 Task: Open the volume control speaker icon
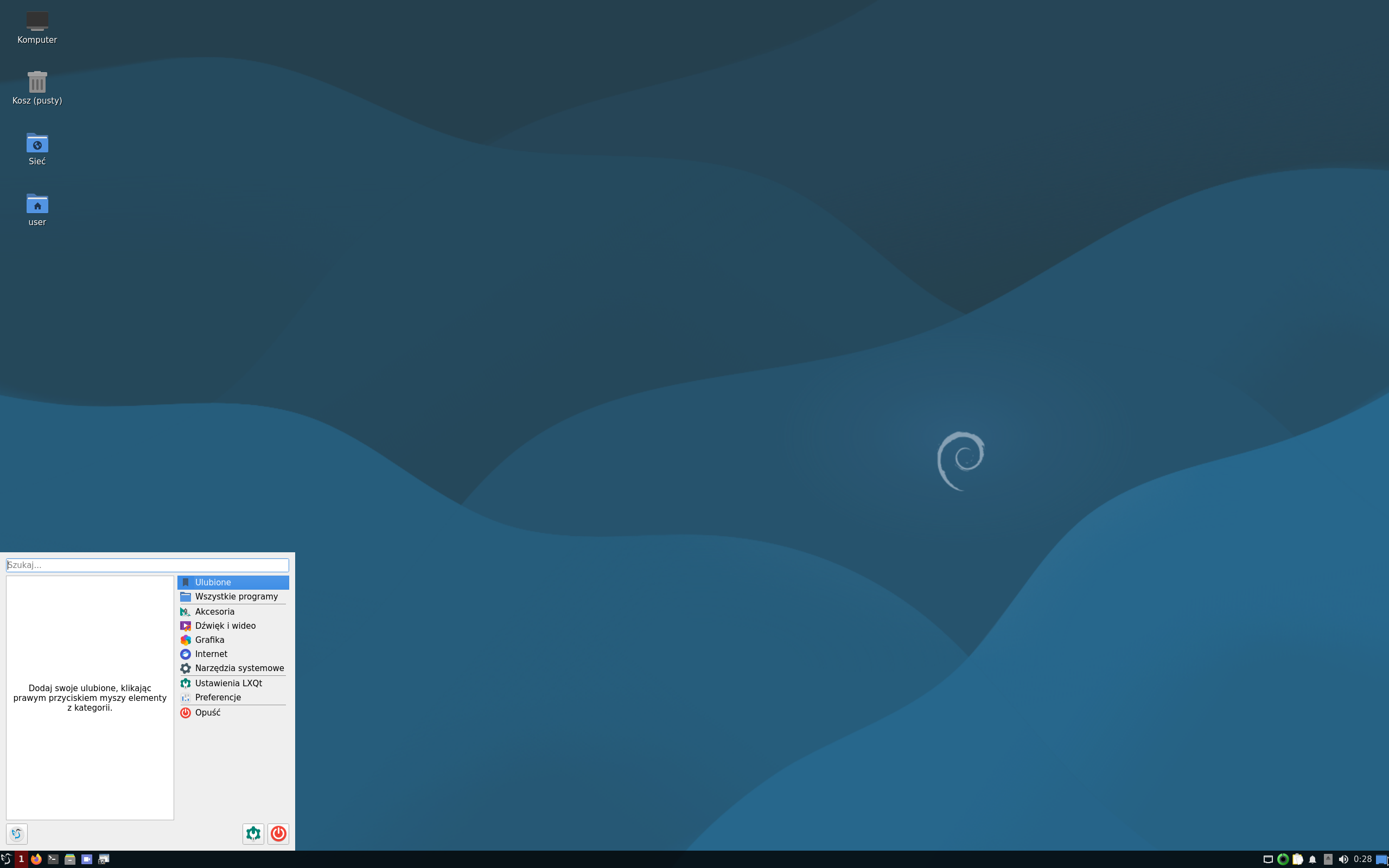(1343, 859)
